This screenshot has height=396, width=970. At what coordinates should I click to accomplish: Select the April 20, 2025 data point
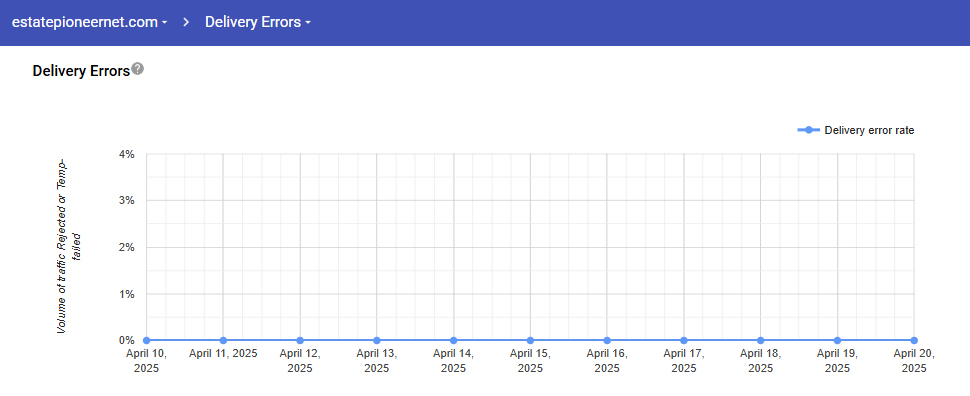tap(914, 340)
